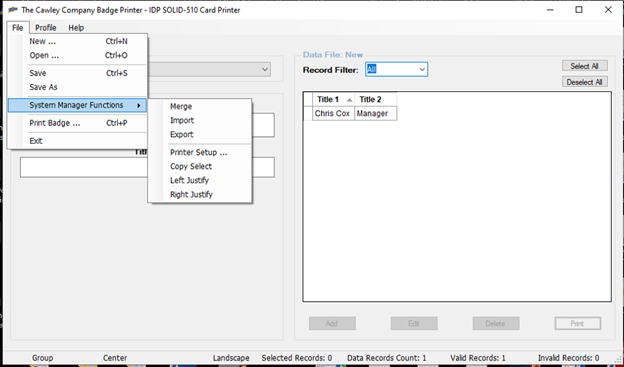Choose Copy Select in submenu
Screen dimensions: 624x367
[x=200, y=166]
